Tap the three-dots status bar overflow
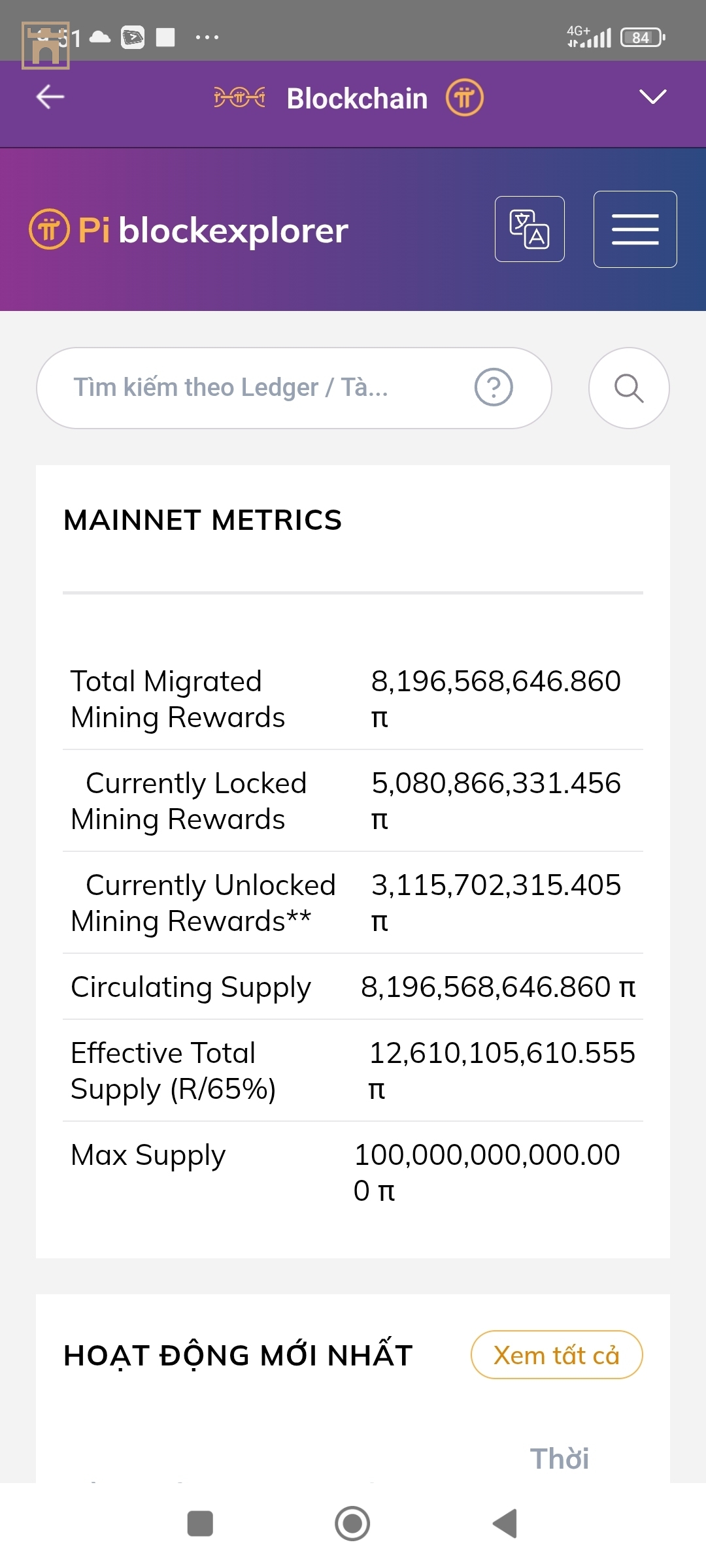The width and height of the screenshot is (706, 1568). pyautogui.click(x=207, y=37)
